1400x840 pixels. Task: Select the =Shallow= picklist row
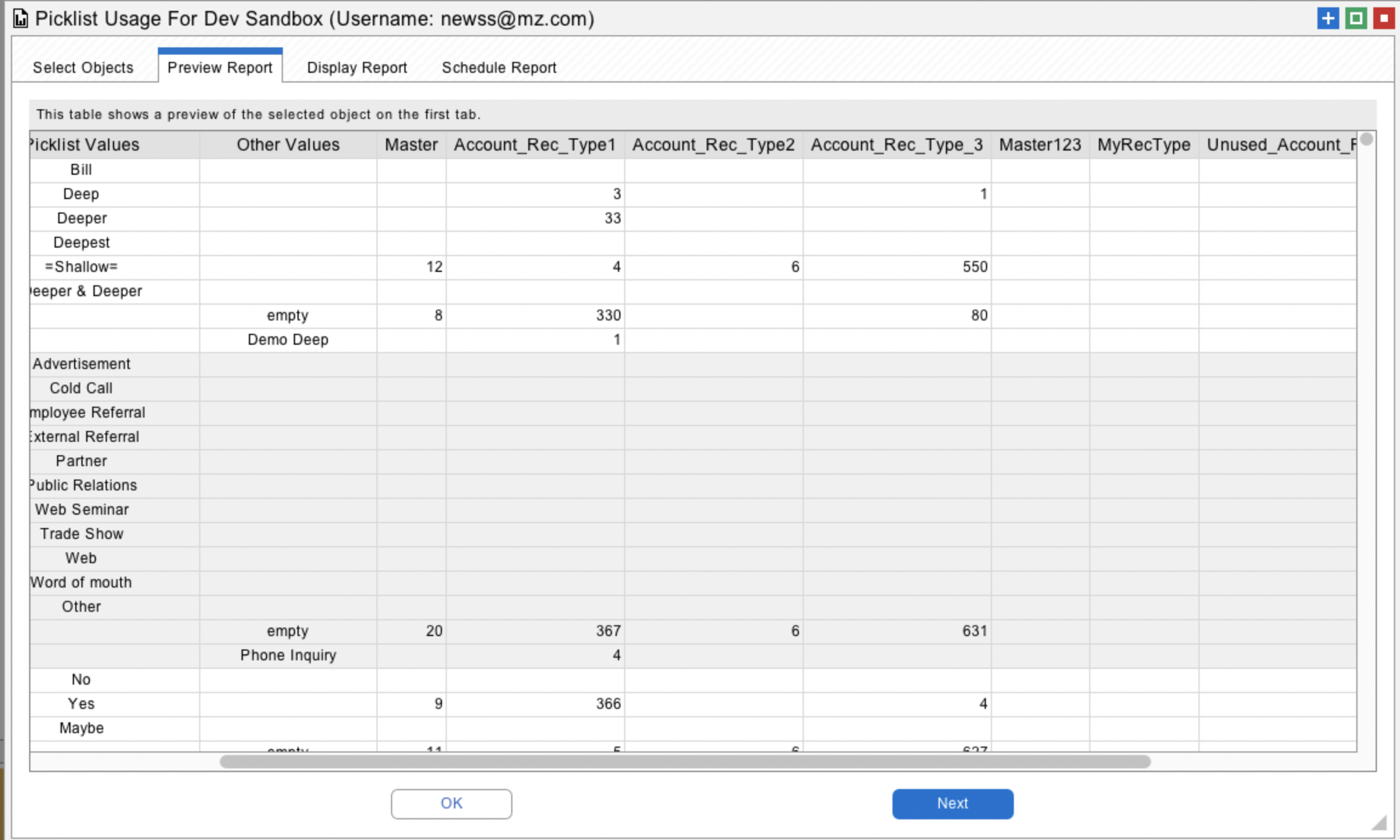81,267
